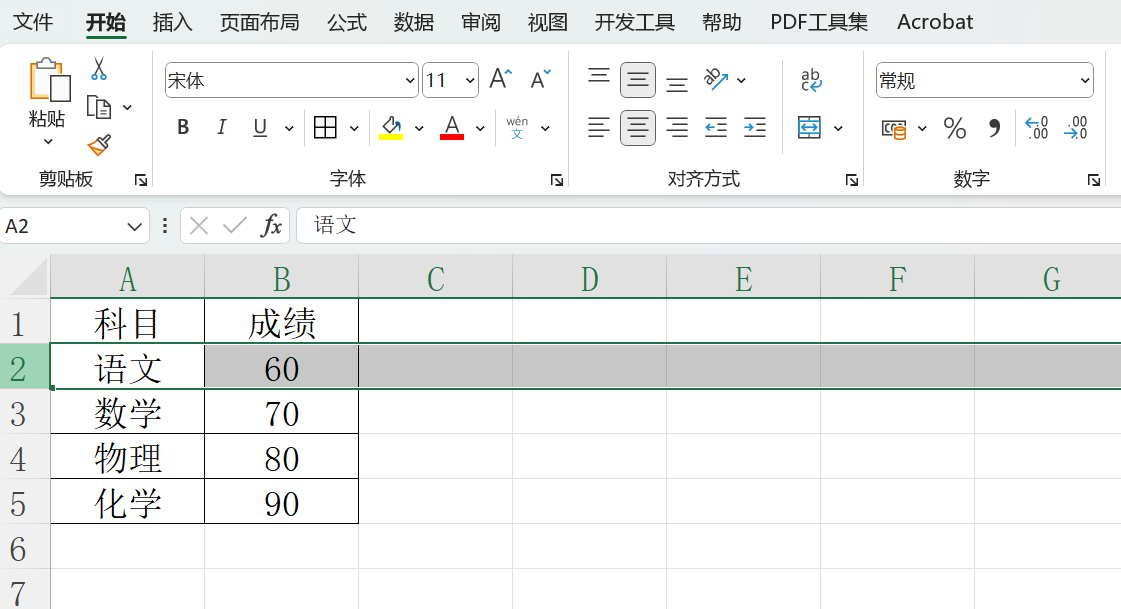This screenshot has height=609, width=1121.
Task: Apply red font color
Action: pyautogui.click(x=452, y=127)
